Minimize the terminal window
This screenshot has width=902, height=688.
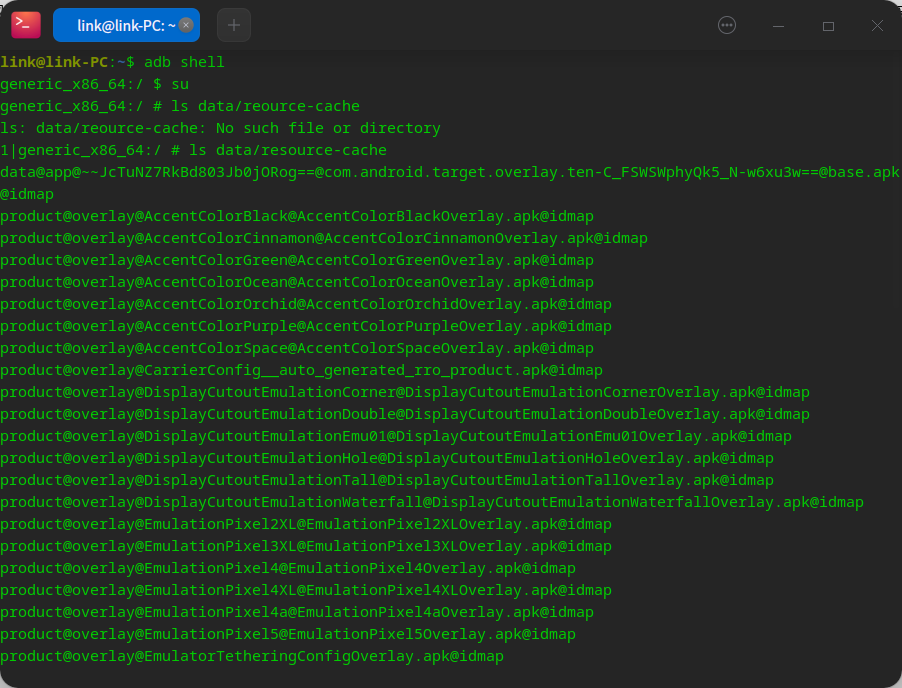click(x=778, y=26)
